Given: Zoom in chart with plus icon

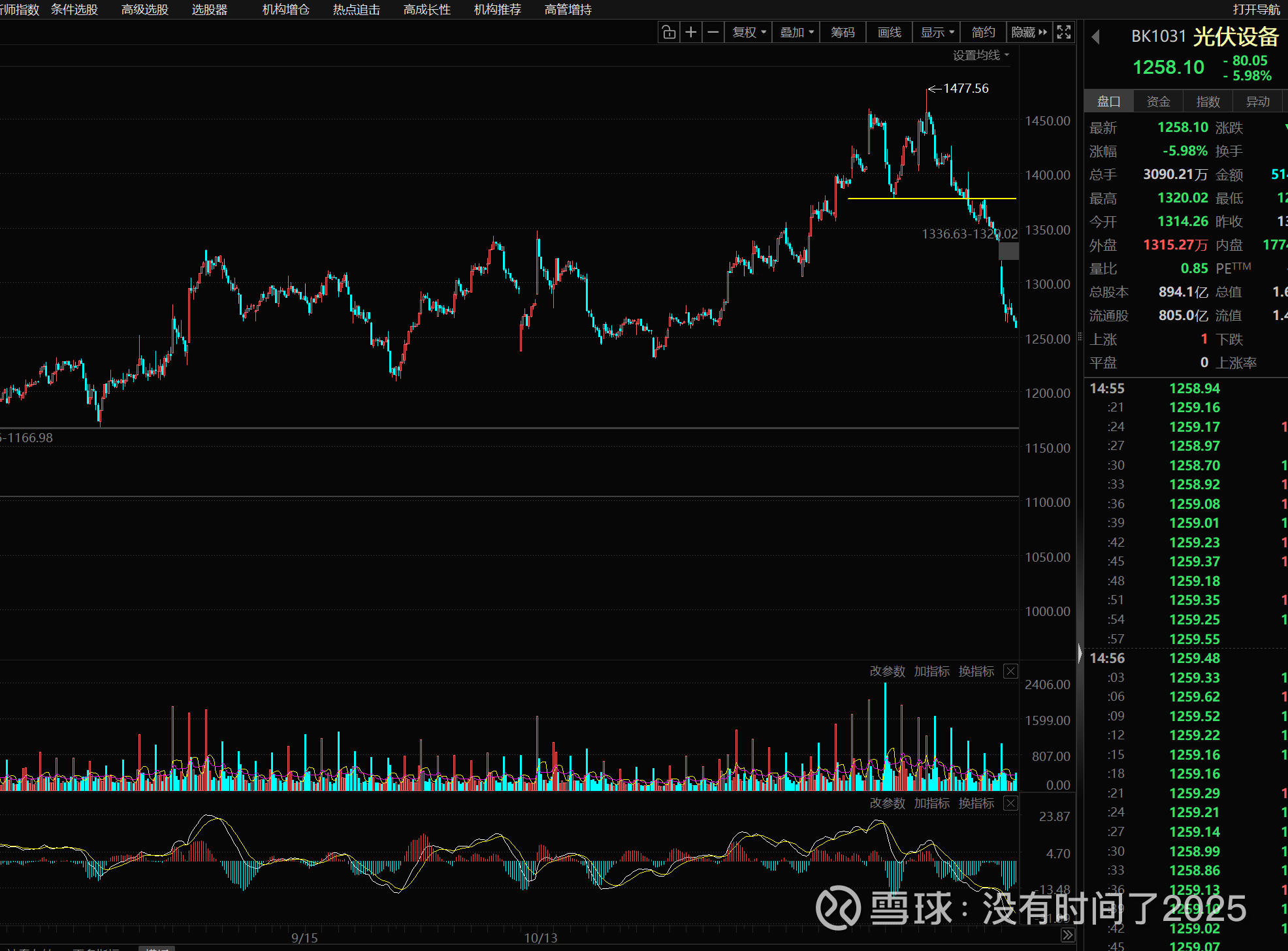Looking at the screenshot, I should (691, 32).
